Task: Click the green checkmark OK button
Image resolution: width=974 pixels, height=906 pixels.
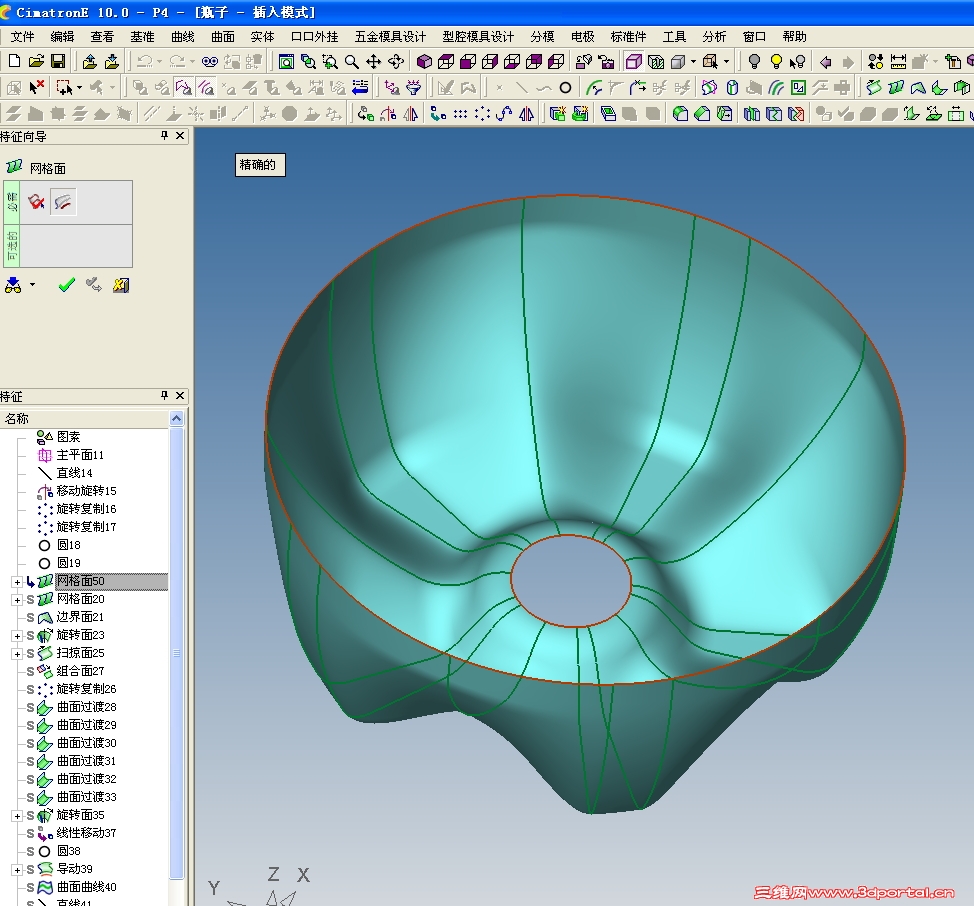Action: pos(66,285)
